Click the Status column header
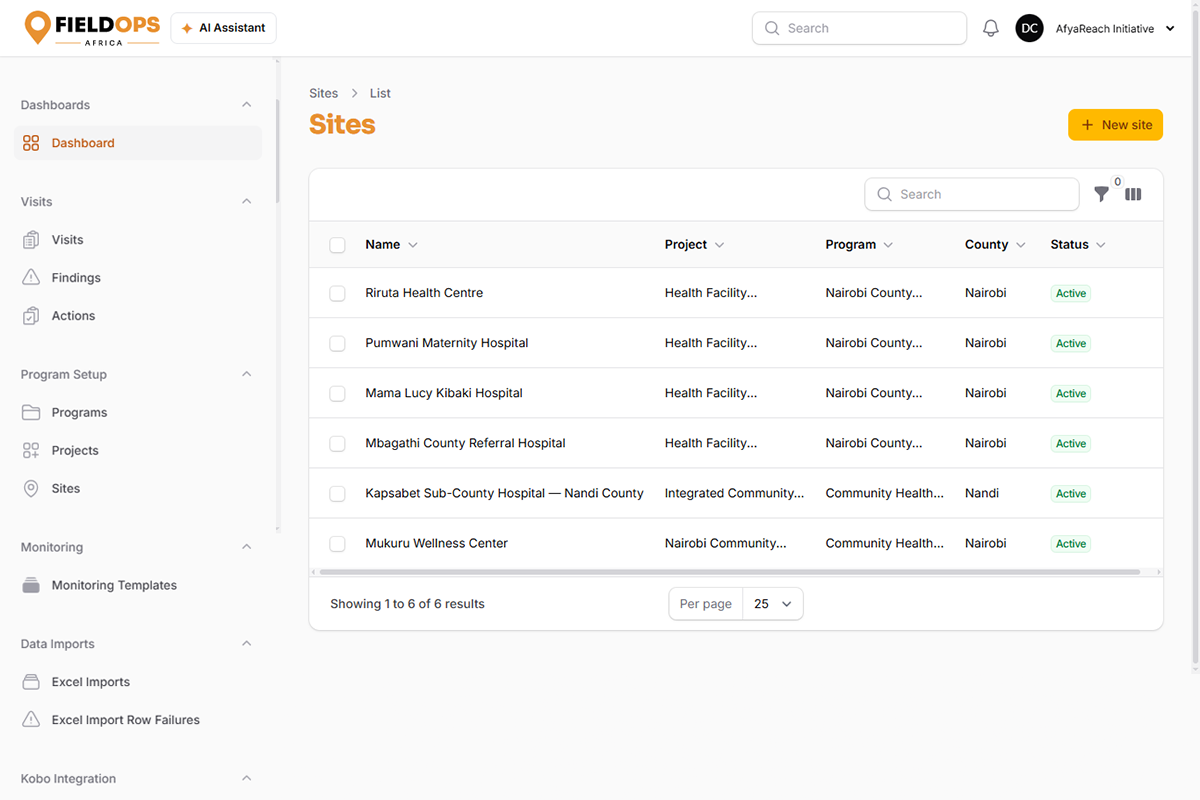The width and height of the screenshot is (1200, 800). click(1077, 245)
